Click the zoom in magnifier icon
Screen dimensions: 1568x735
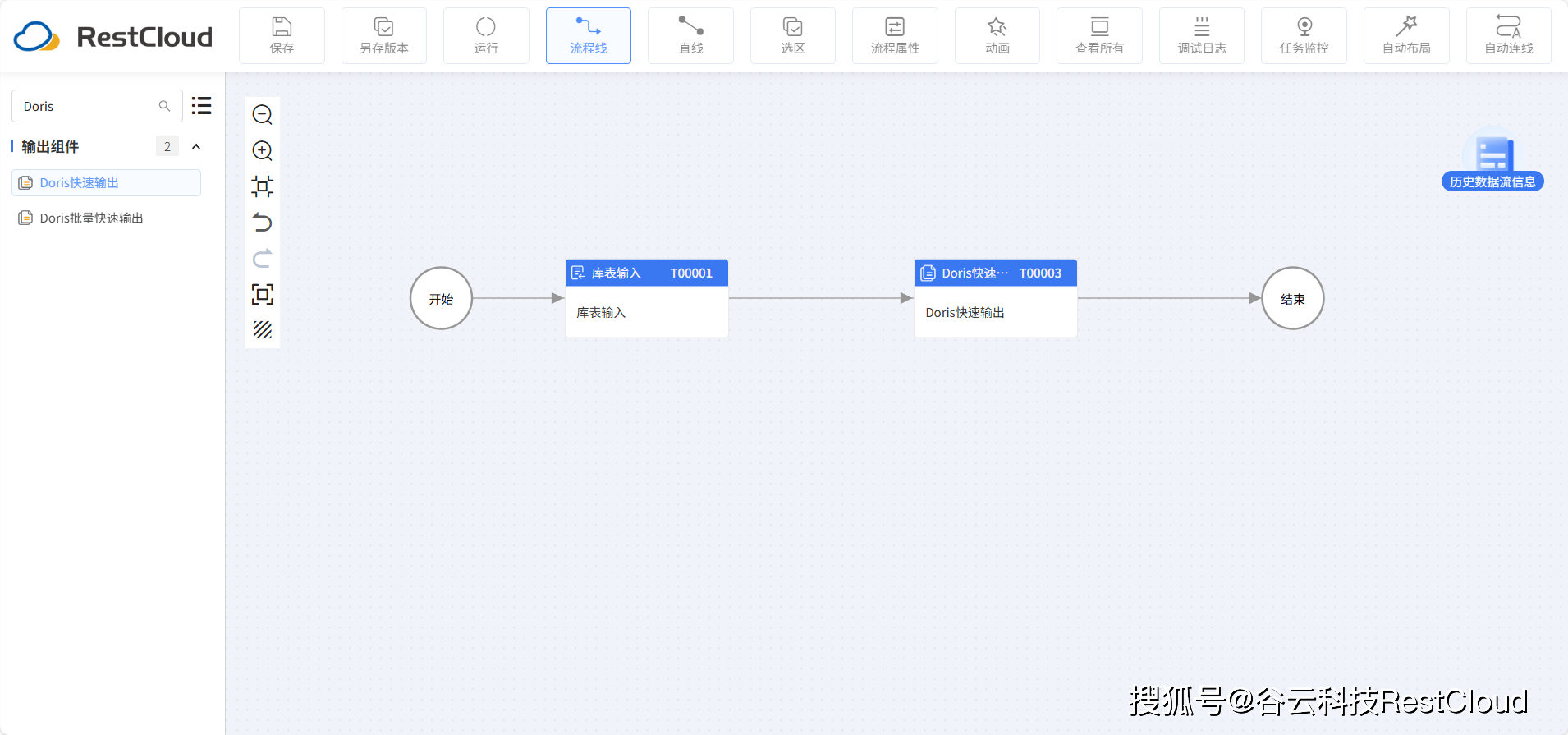(x=262, y=151)
